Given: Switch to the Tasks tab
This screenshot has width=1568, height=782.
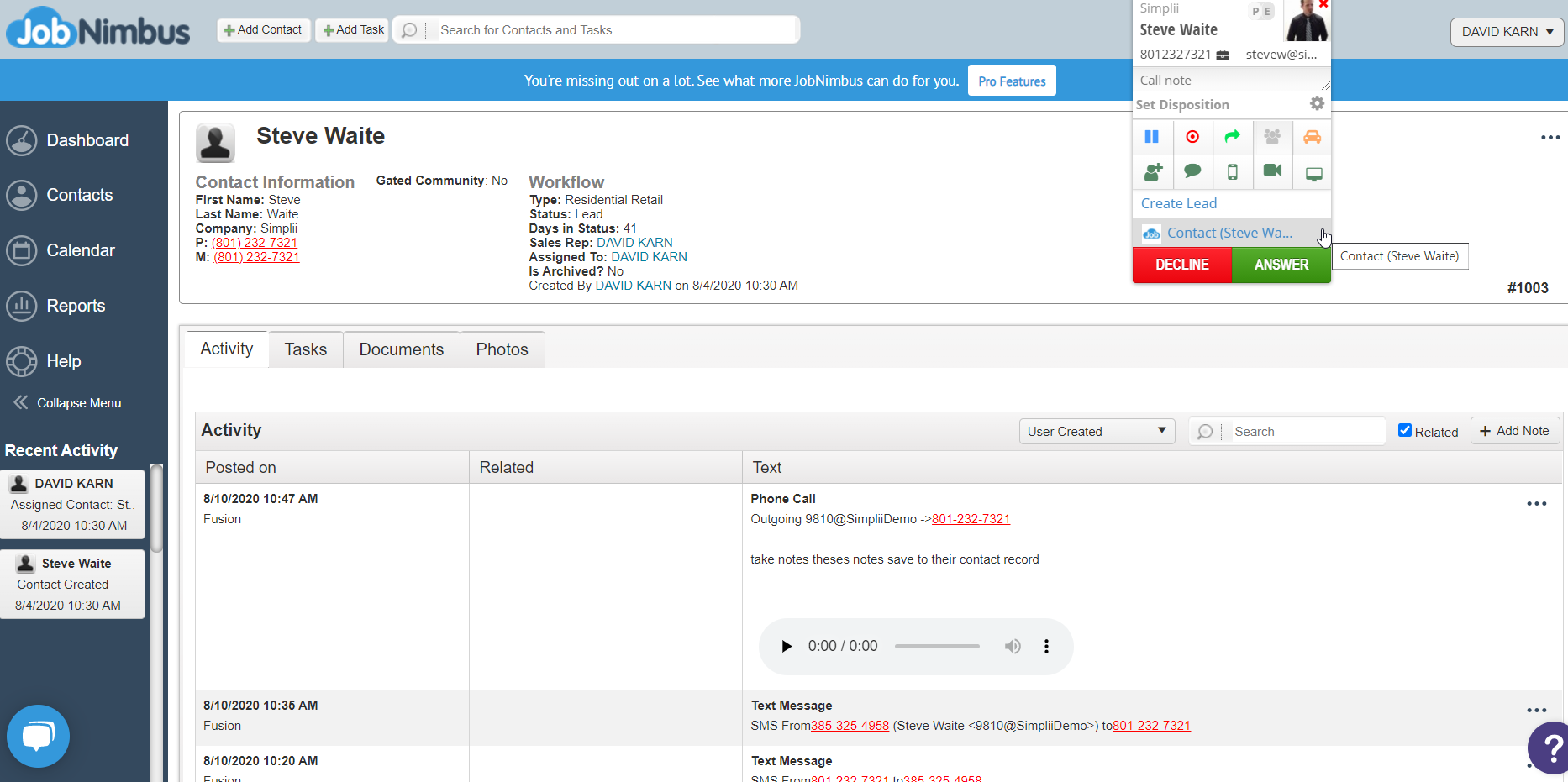Looking at the screenshot, I should [306, 349].
